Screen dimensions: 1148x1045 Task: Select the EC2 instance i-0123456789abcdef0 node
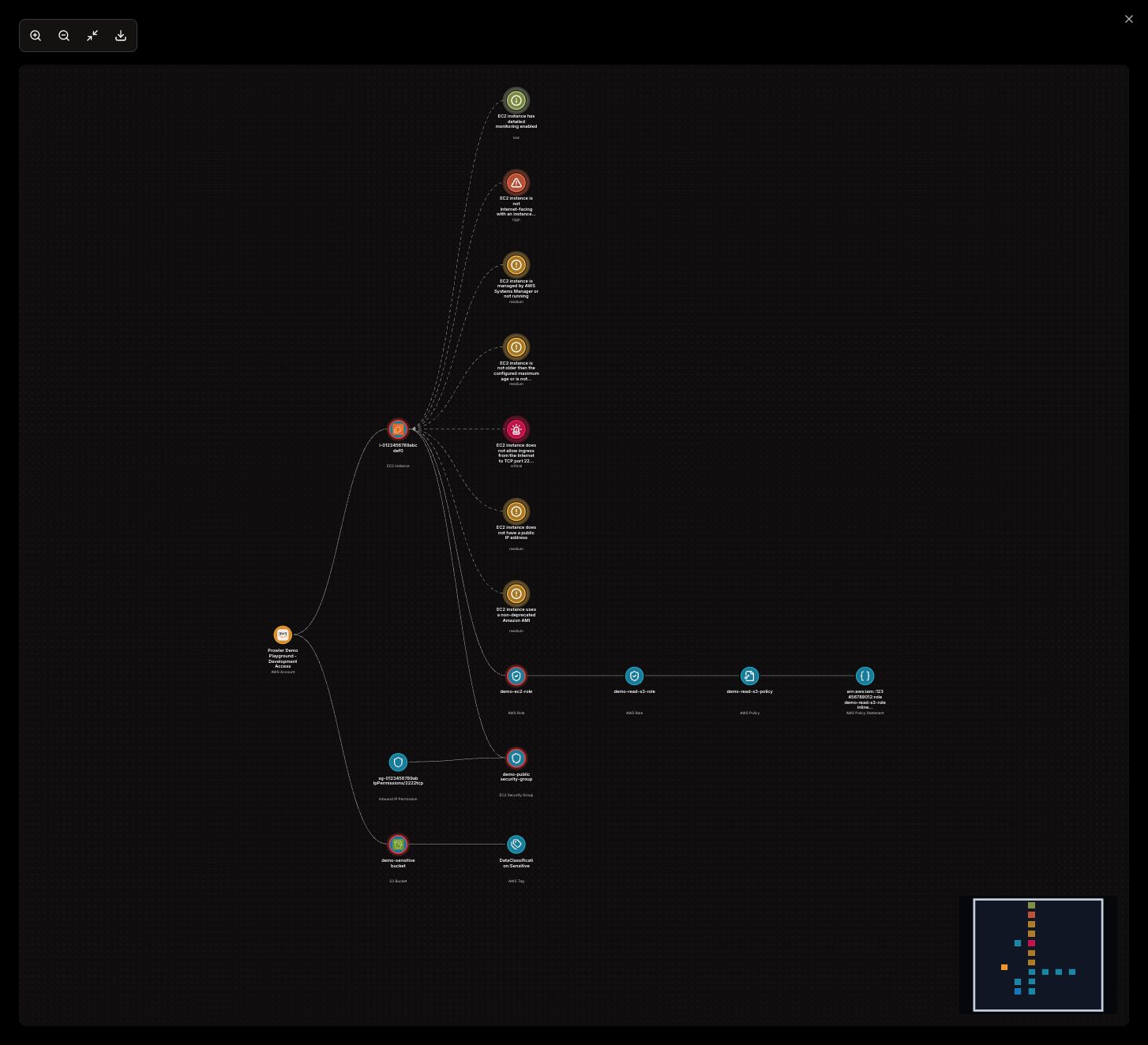click(x=398, y=429)
